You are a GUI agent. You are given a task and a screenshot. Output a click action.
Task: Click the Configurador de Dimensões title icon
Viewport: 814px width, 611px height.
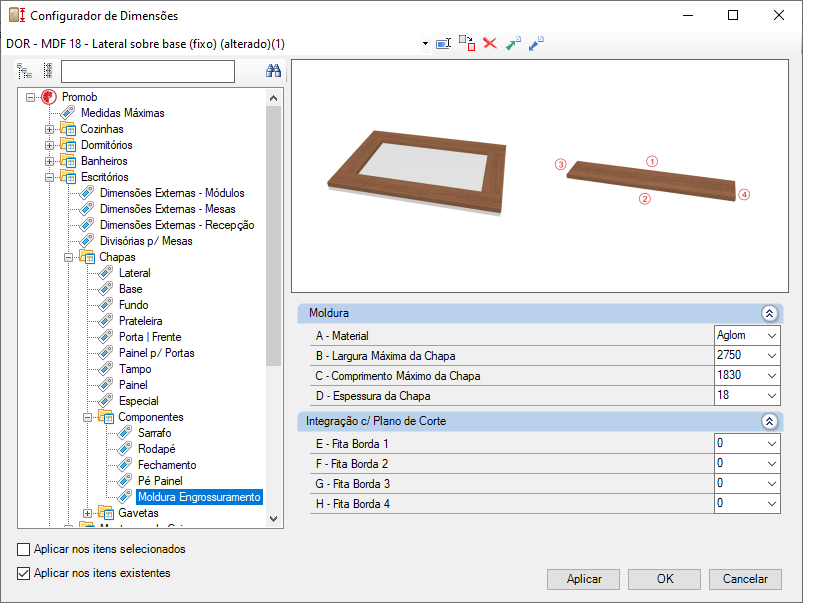click(x=17, y=15)
